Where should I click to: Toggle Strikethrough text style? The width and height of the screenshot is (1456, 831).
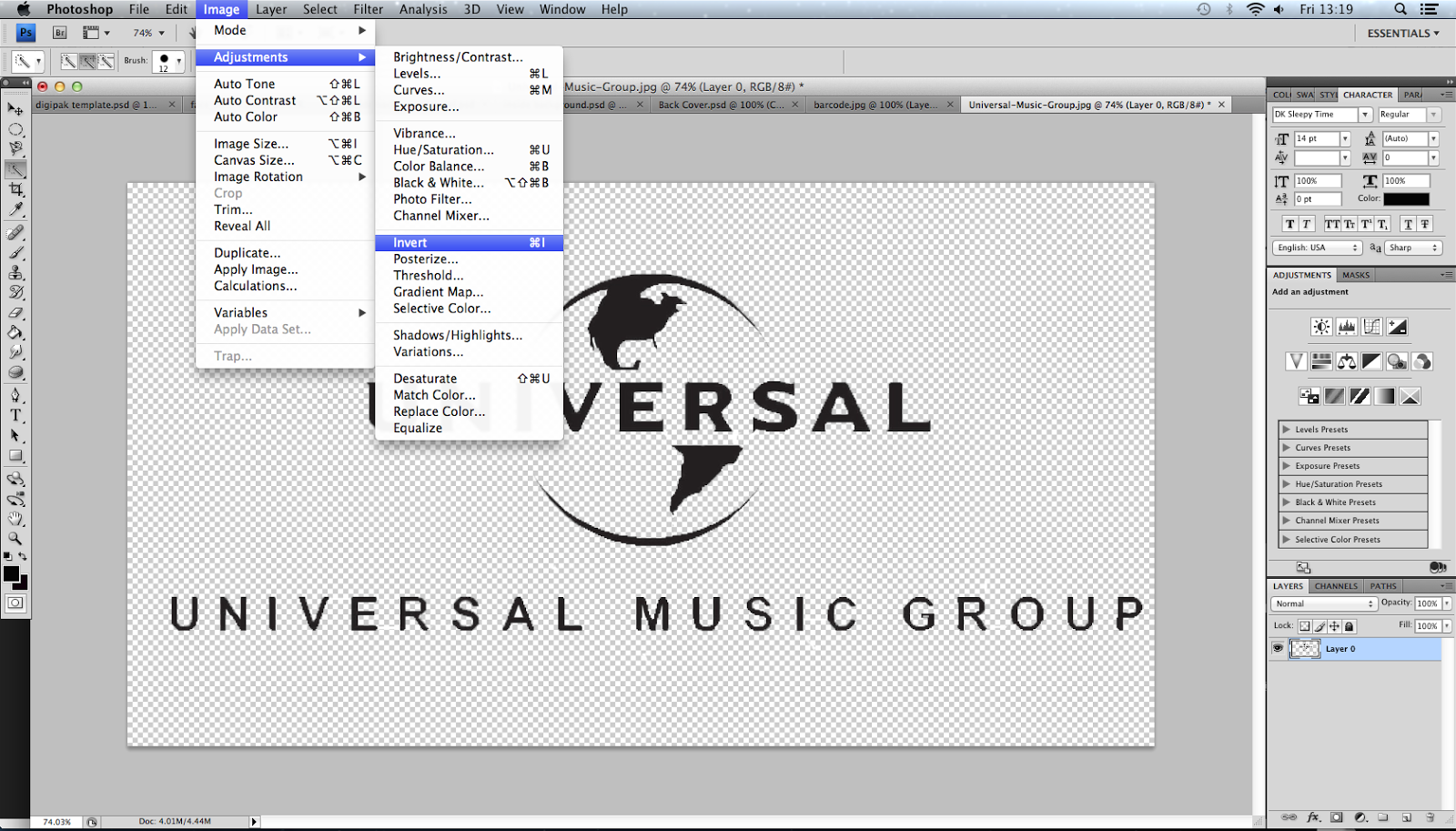click(x=1425, y=224)
